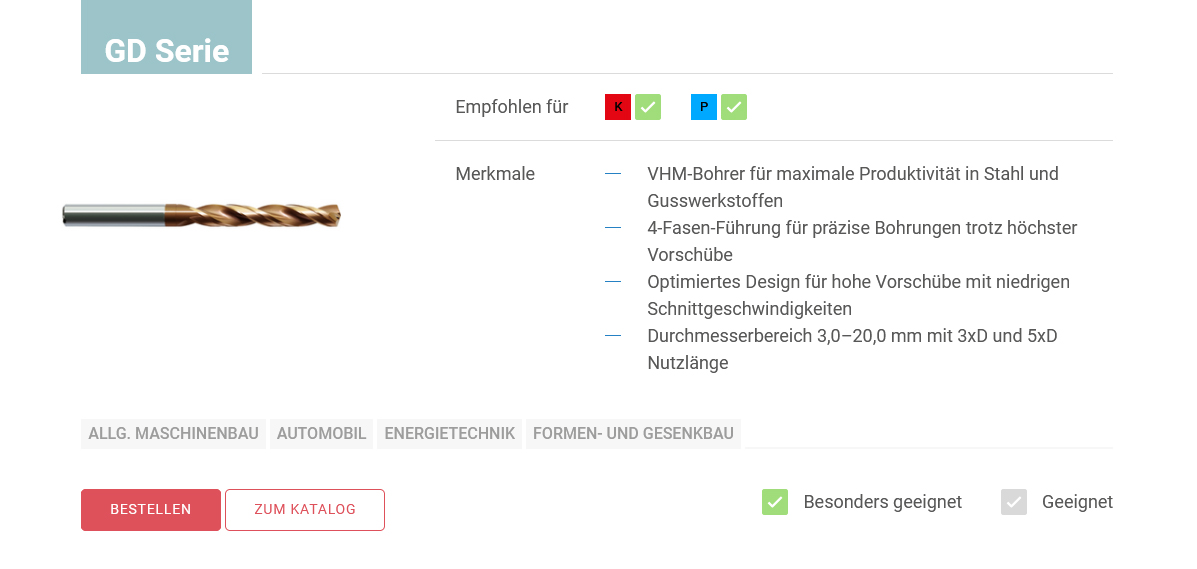This screenshot has height=569, width=1197.
Task: Open ZUM KATALOG link button
Action: 305,510
